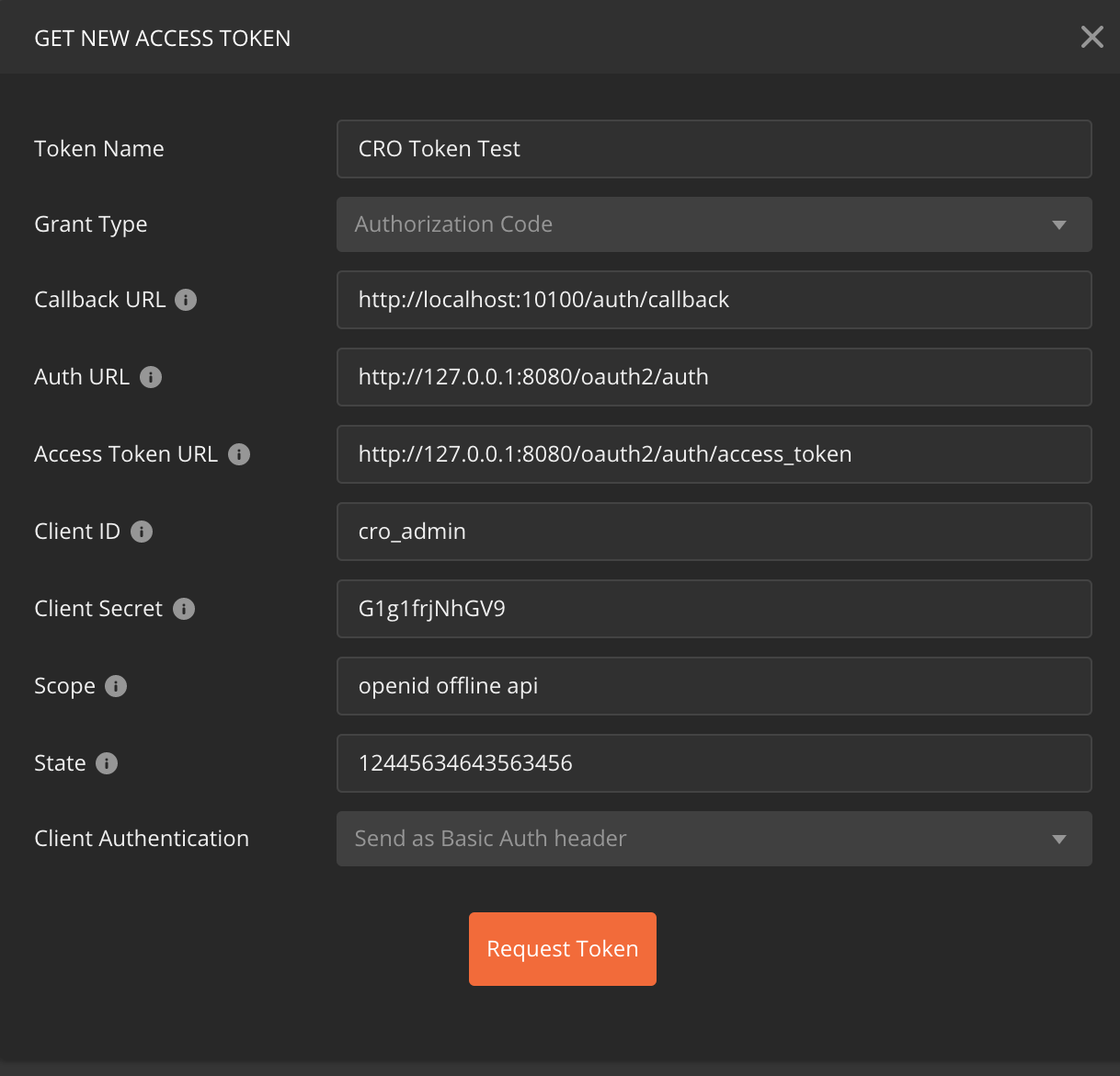Click the Grant Type label

pos(91,225)
